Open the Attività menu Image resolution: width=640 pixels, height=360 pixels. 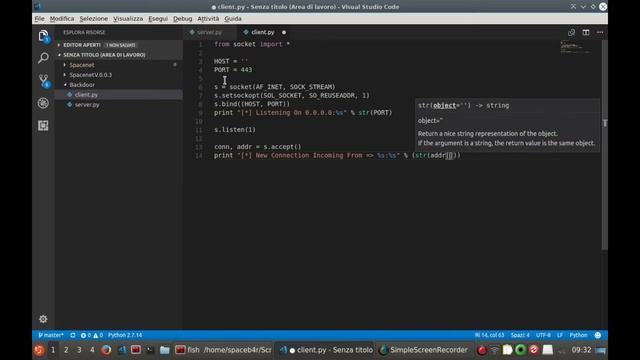coord(208,19)
